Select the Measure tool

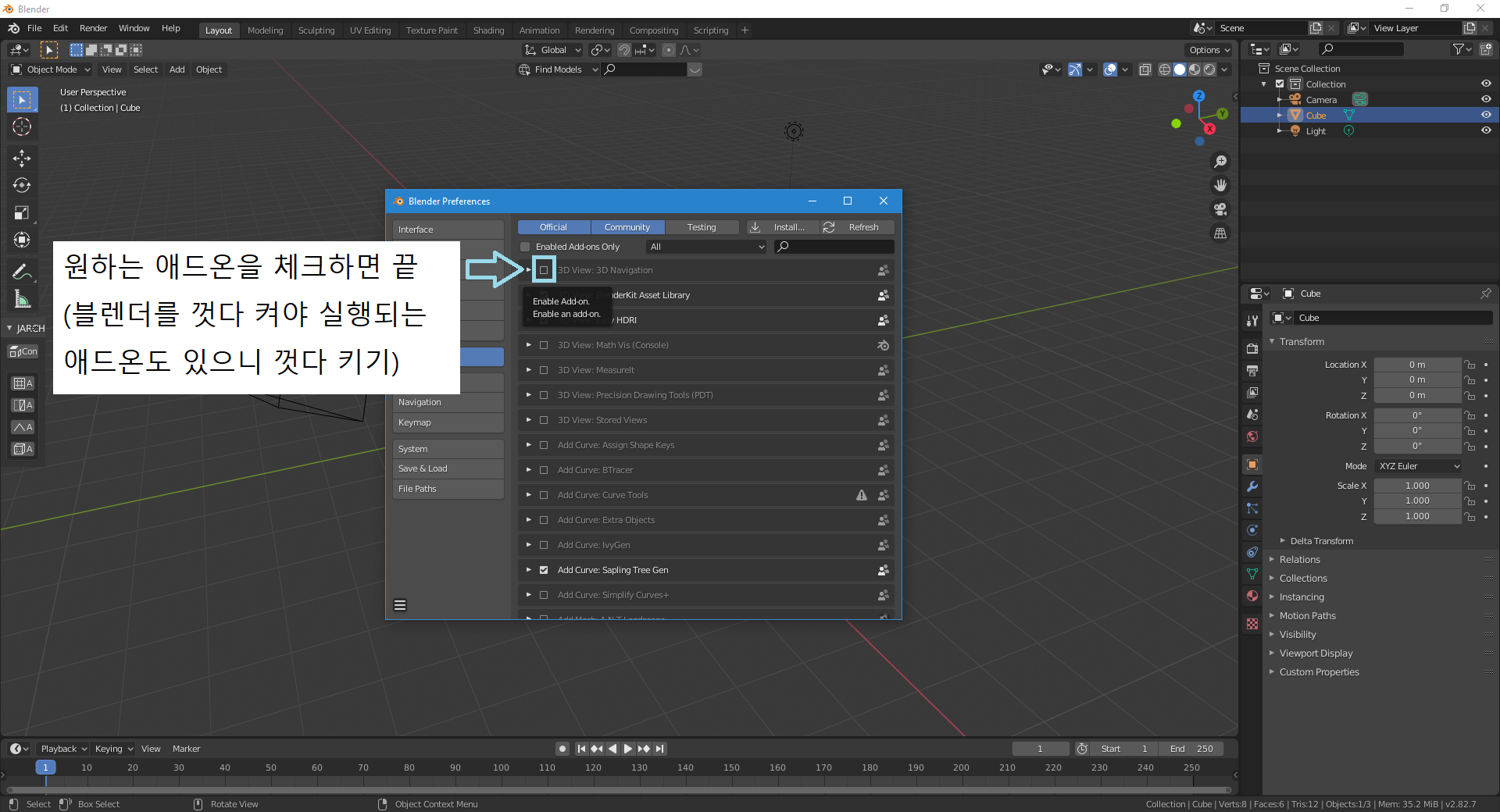coord(22,299)
